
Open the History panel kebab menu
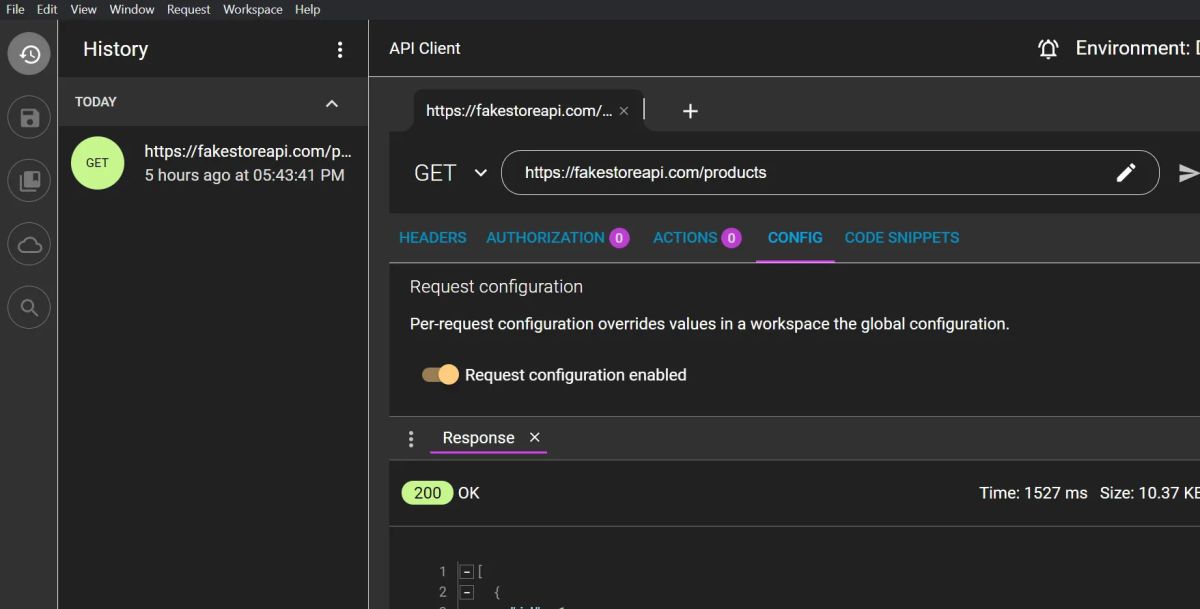pyautogui.click(x=340, y=48)
